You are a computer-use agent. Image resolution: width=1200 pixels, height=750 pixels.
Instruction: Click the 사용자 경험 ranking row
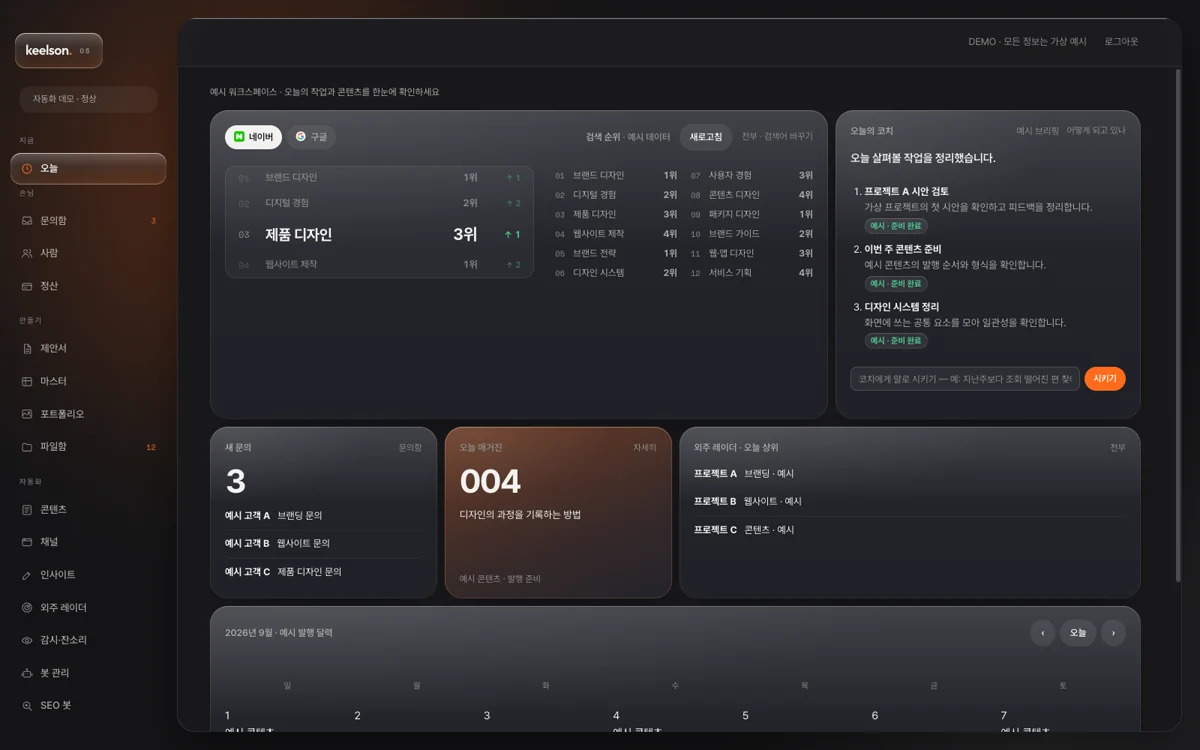752,176
